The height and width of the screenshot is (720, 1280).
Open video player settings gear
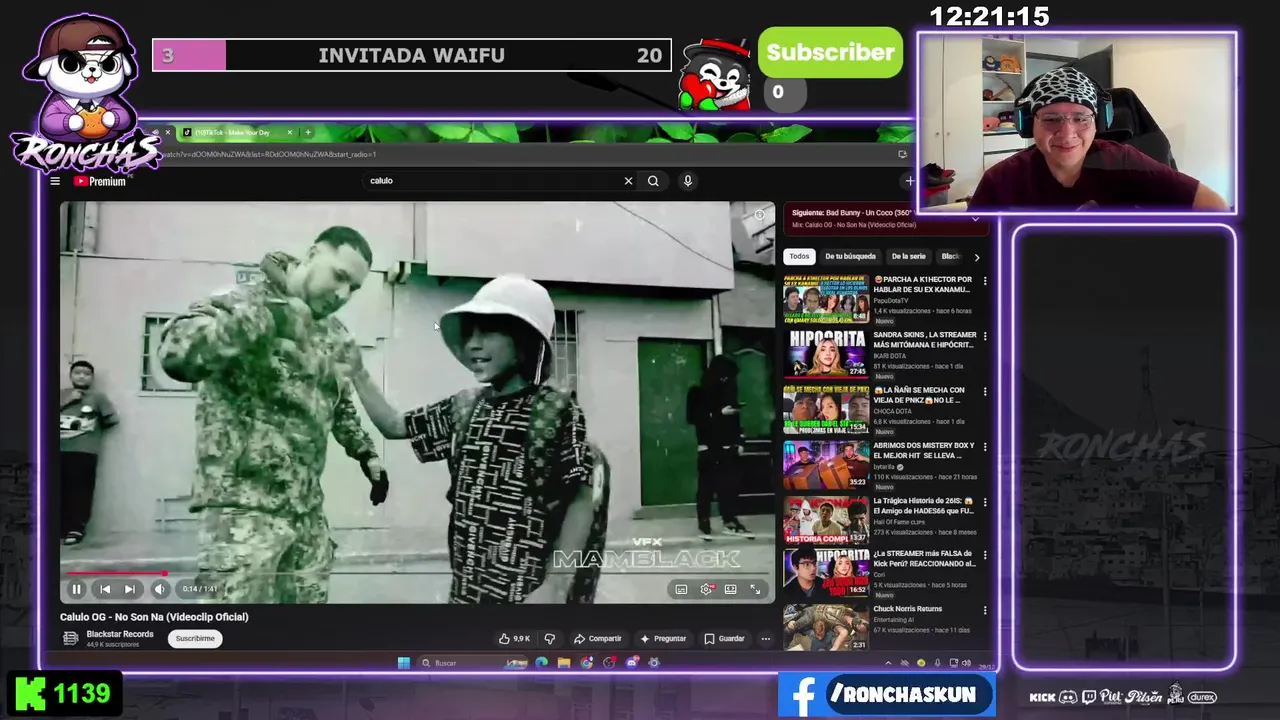tap(706, 590)
